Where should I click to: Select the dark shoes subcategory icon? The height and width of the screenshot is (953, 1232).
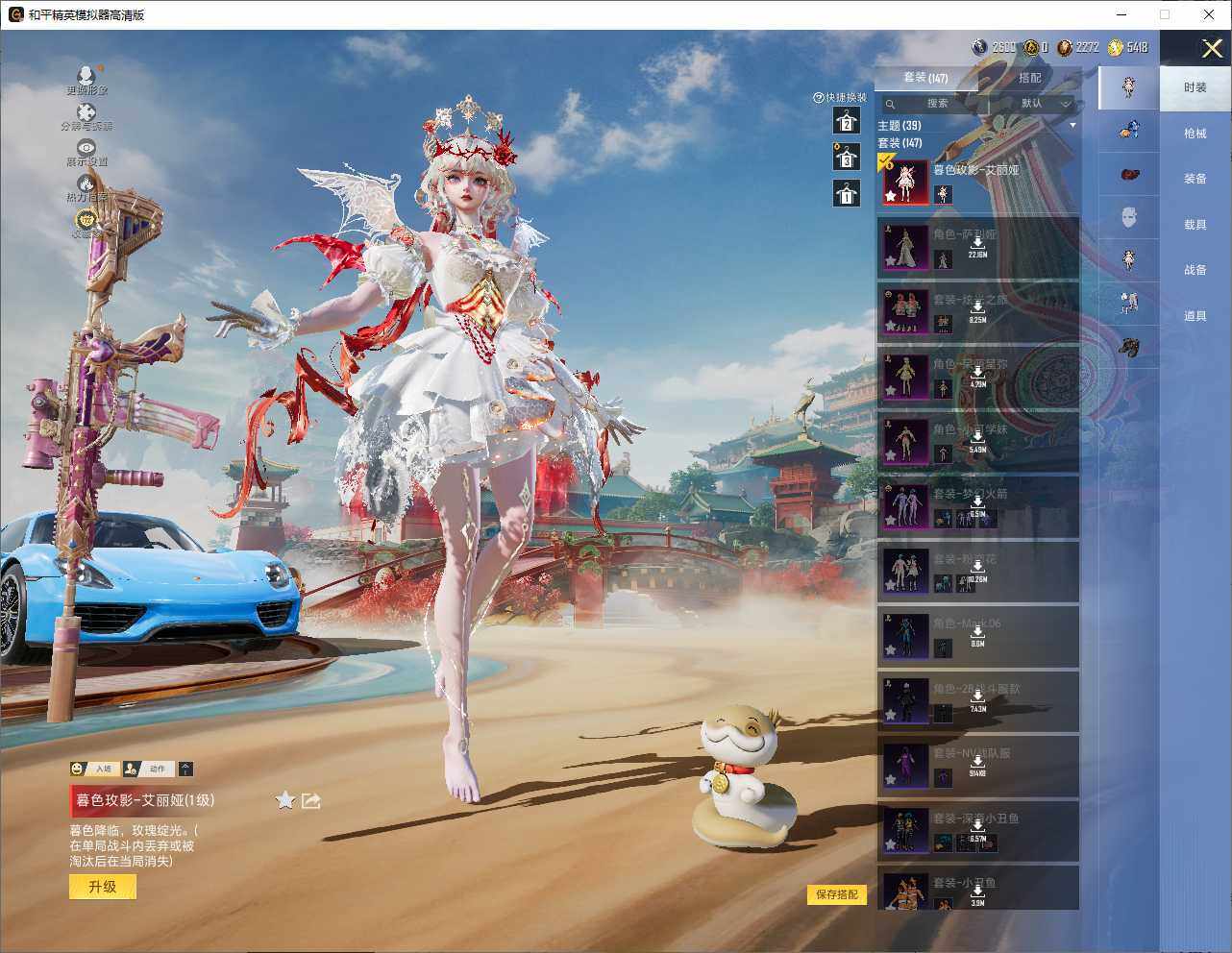pos(1129,346)
